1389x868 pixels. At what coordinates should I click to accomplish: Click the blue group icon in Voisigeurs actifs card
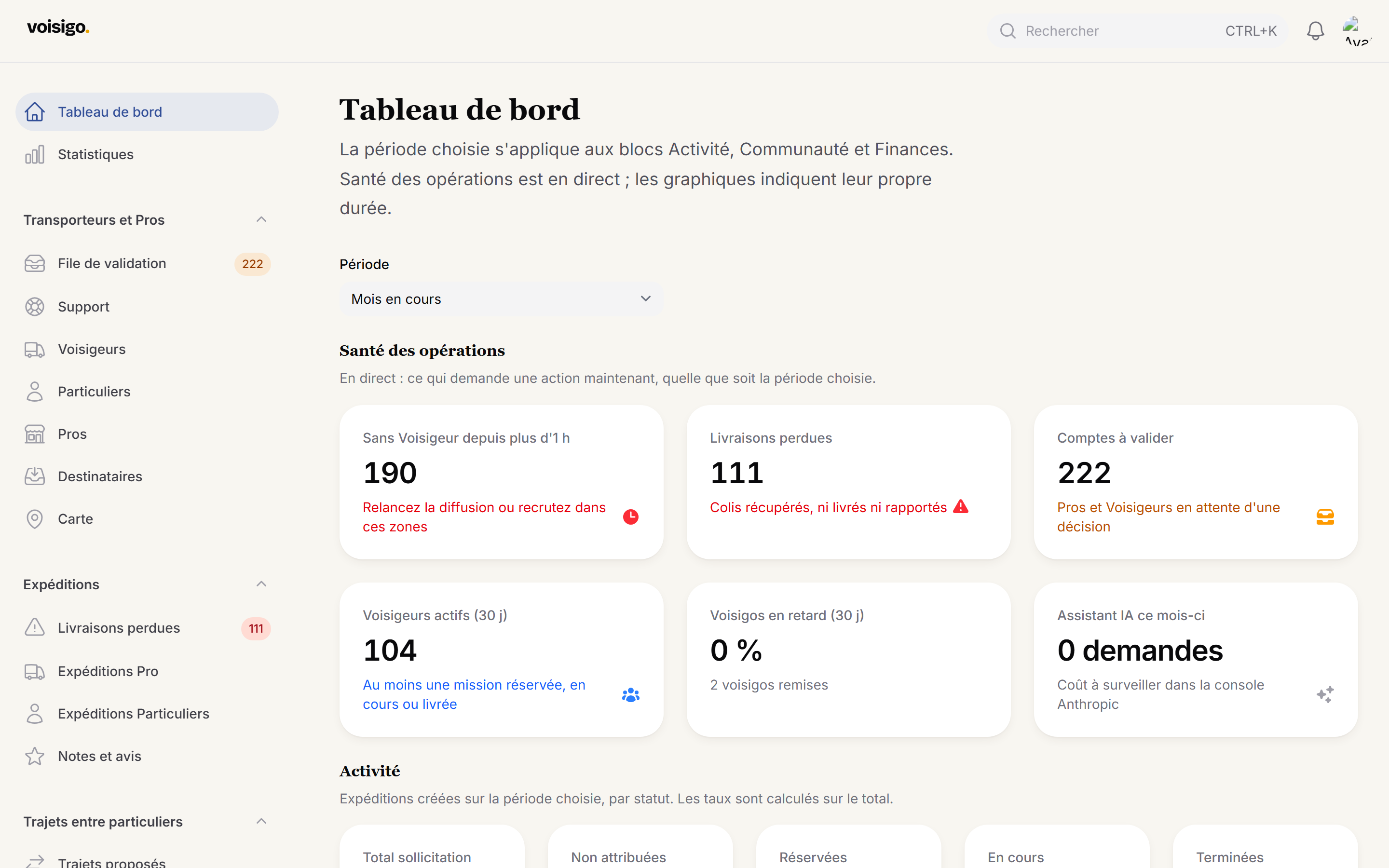tap(631, 694)
